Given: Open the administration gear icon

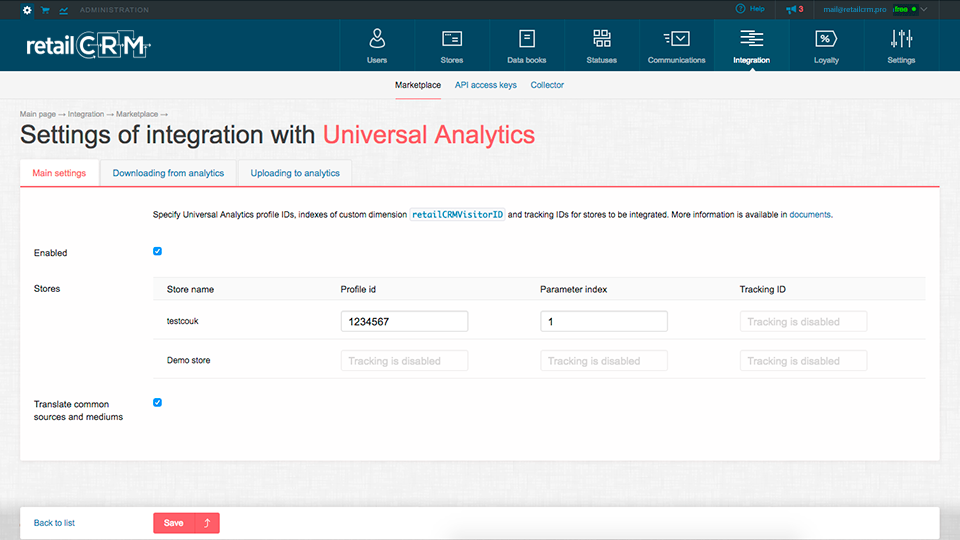Looking at the screenshot, I should (27, 10).
